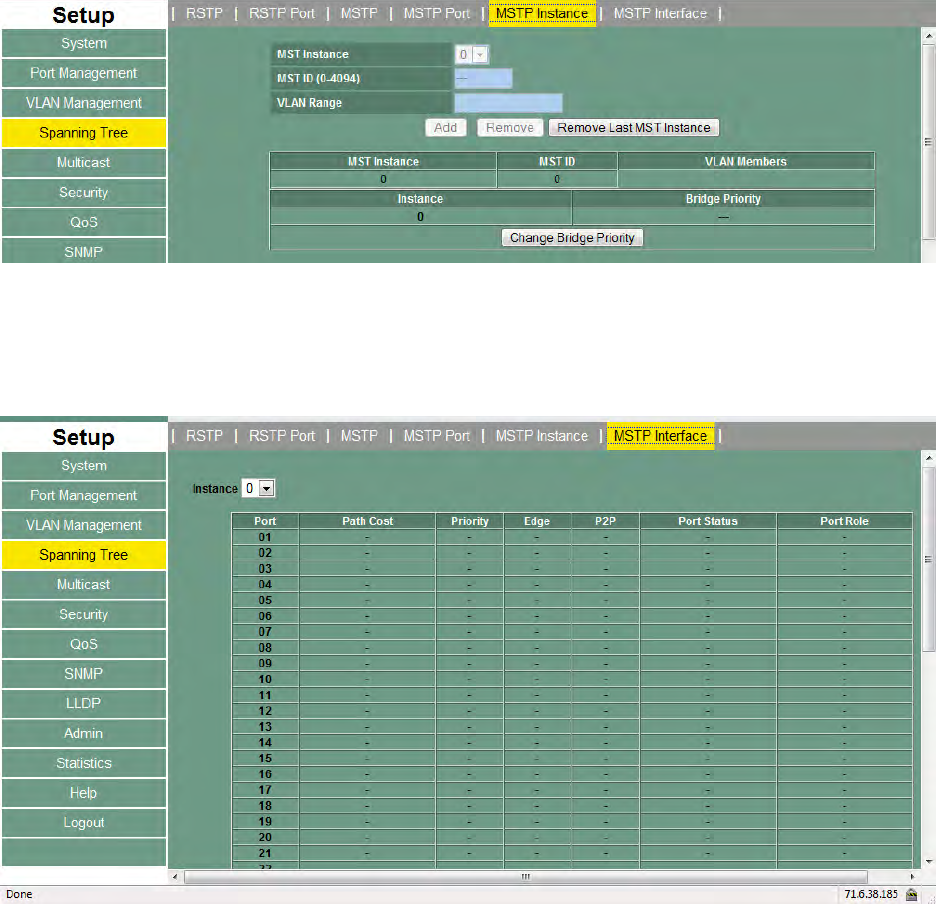
Task: Click Port 21 row in interface table
Action: 572,853
